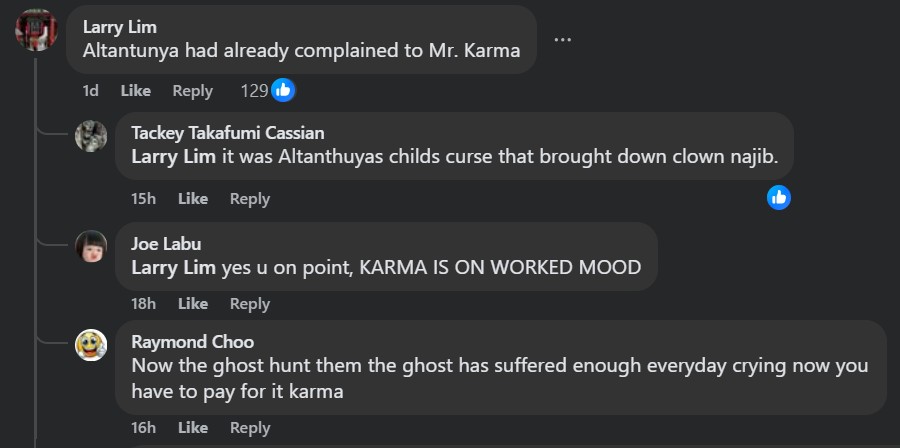Like Raymond Choo's comment
Viewport: 900px width, 448px height.
point(193,428)
